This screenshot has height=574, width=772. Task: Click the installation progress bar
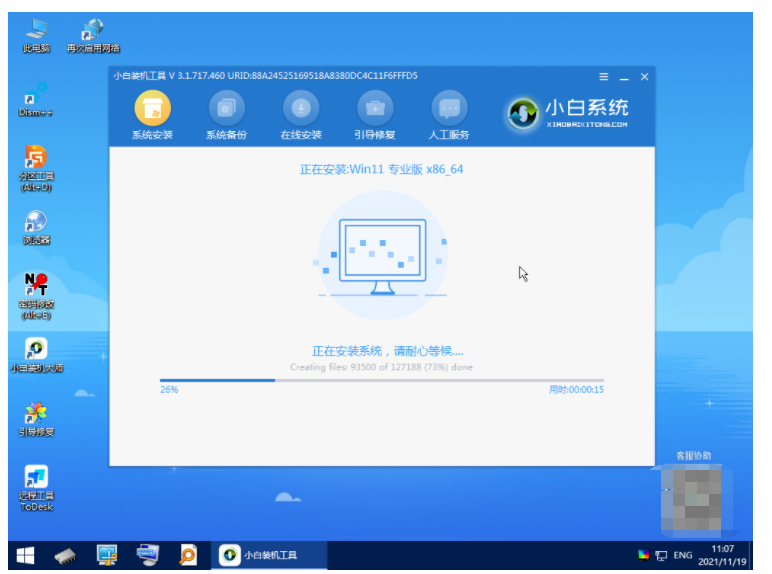click(x=381, y=380)
